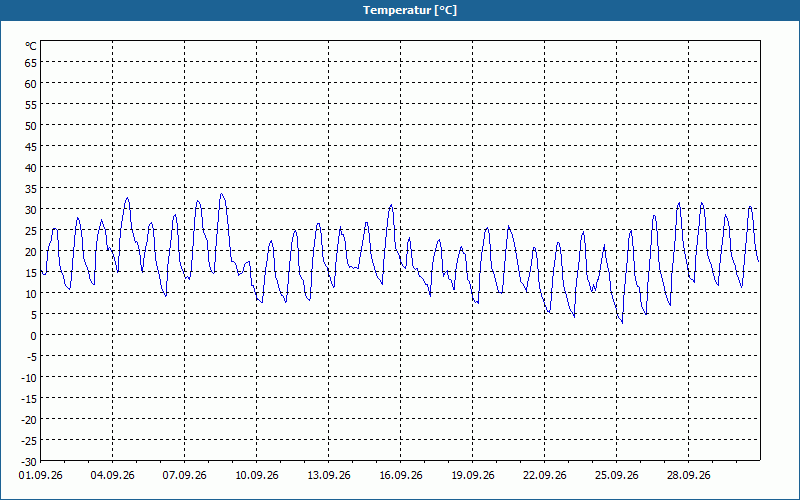The width and height of the screenshot is (800, 500).
Task: Click the -30 y-axis label
Action: (29, 462)
